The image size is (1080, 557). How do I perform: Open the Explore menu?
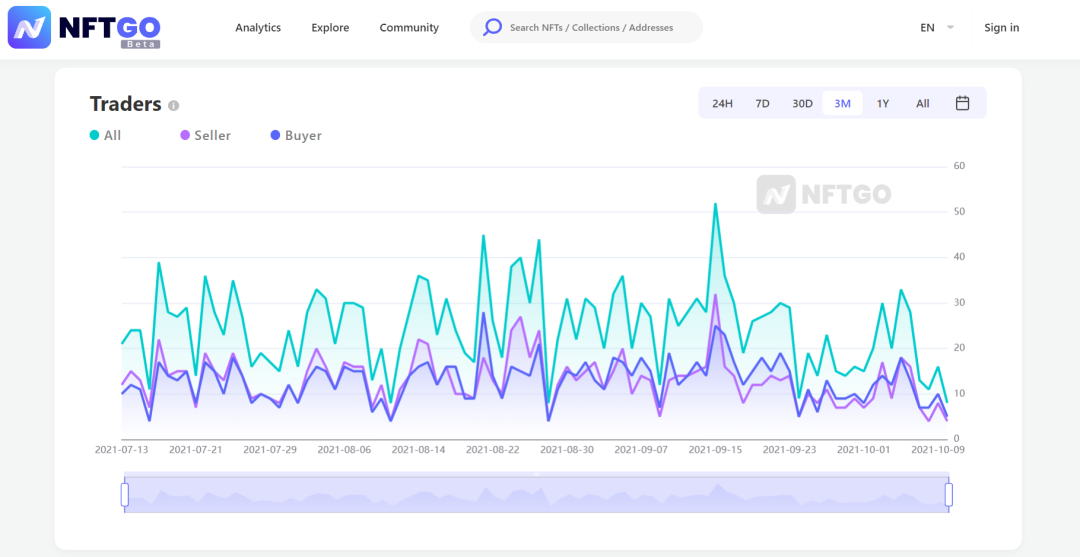[x=330, y=28]
